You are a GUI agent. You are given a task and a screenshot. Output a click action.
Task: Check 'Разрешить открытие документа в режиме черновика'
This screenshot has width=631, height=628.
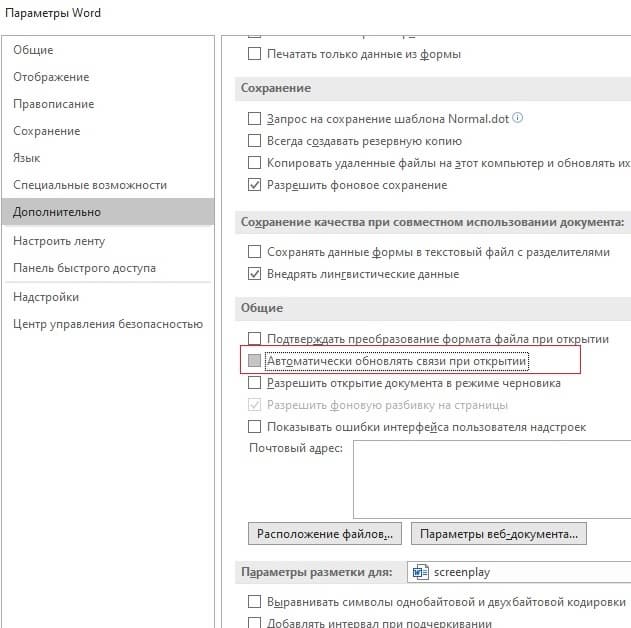point(255,383)
